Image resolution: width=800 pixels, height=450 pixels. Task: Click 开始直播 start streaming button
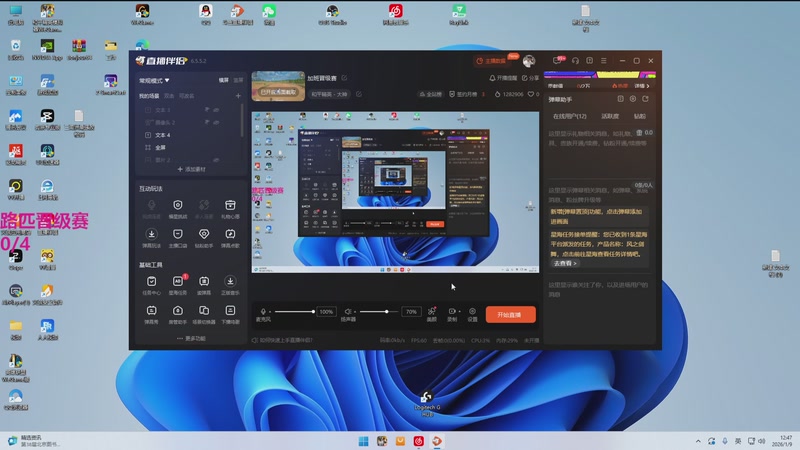(x=510, y=315)
